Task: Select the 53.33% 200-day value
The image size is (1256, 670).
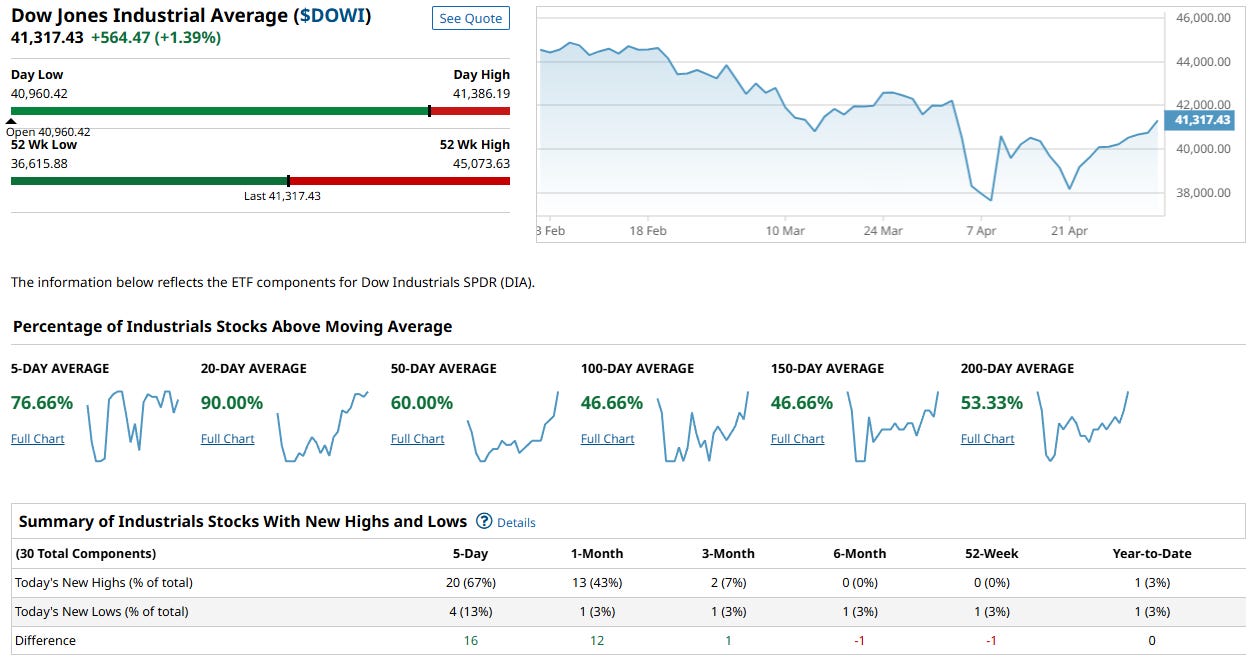Action: pos(992,403)
